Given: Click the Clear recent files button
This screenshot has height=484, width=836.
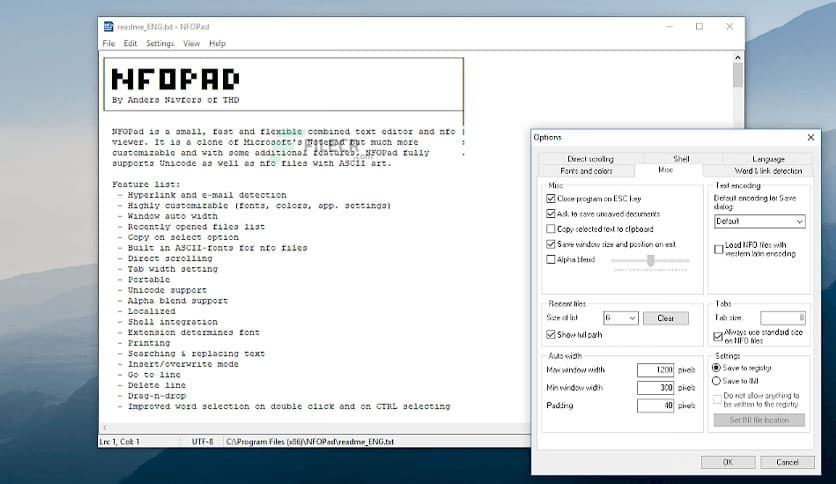Looking at the screenshot, I should [665, 318].
